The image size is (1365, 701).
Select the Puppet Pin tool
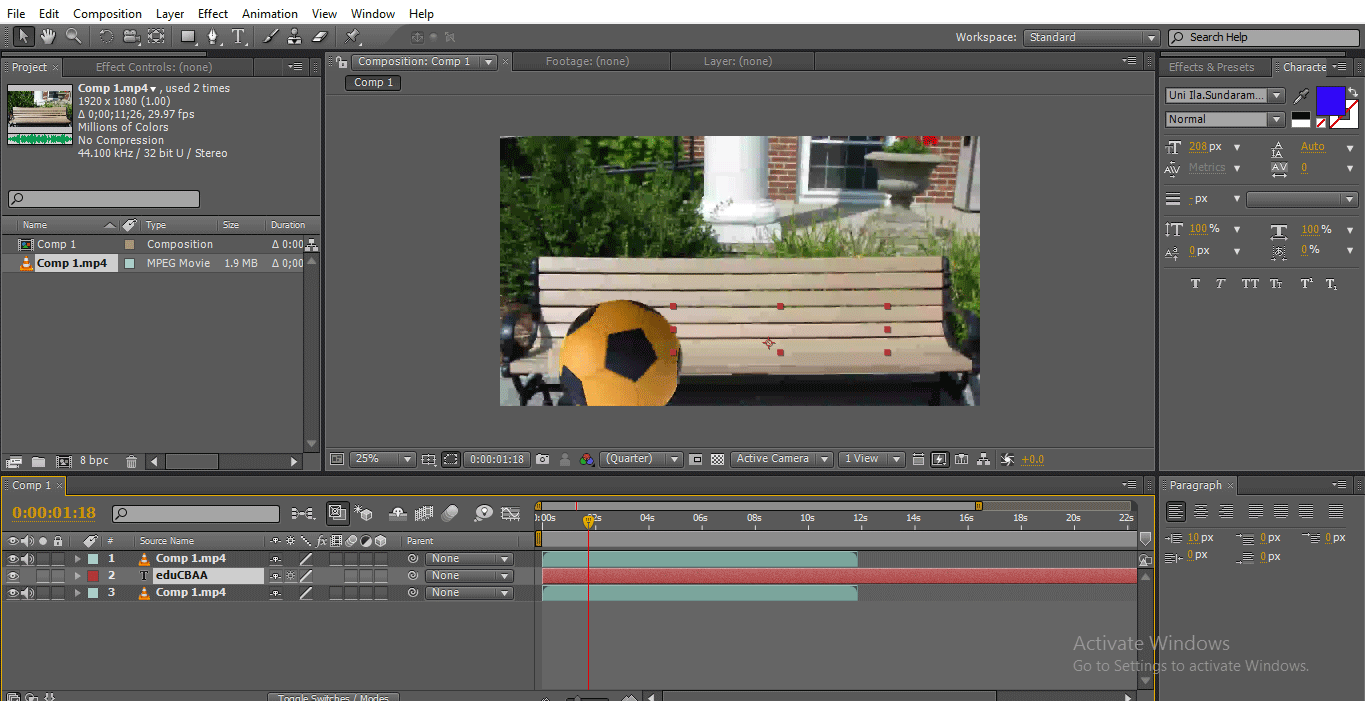[353, 37]
